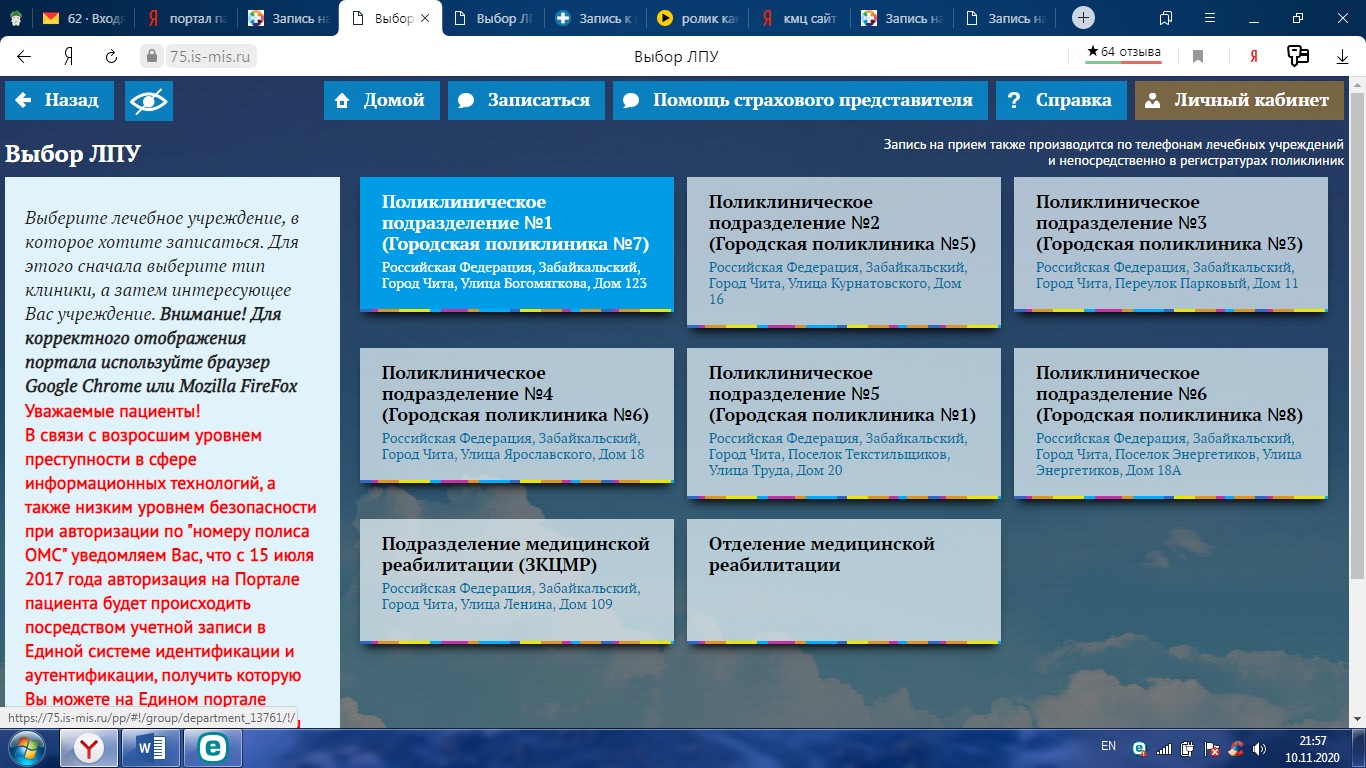Click the bookmark icon in address bar

[1198, 57]
